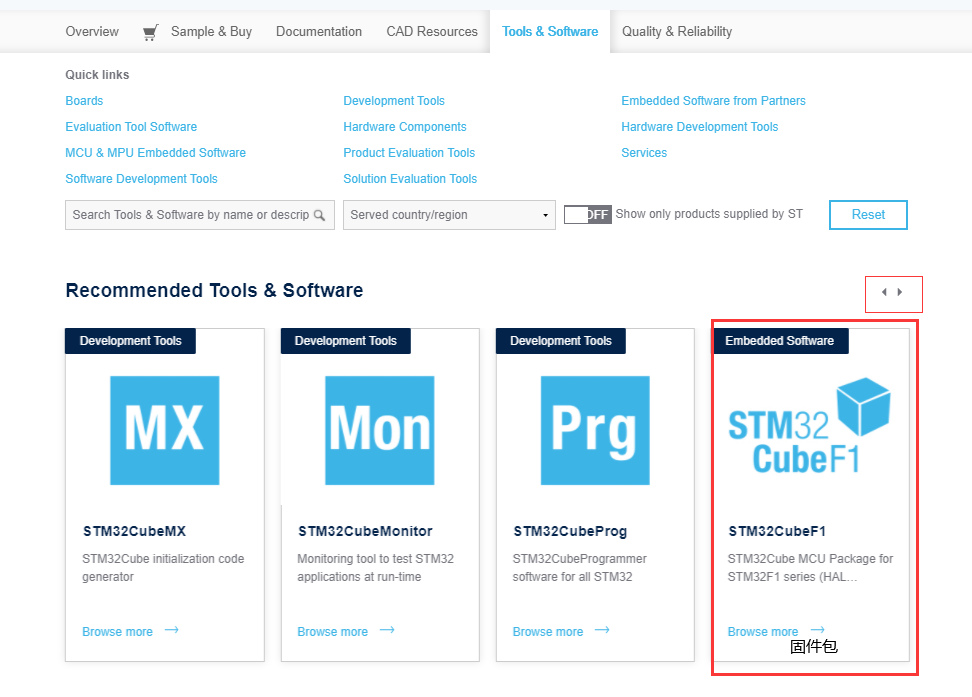Click the search magnifier icon
The image size is (972, 697).
click(x=319, y=215)
